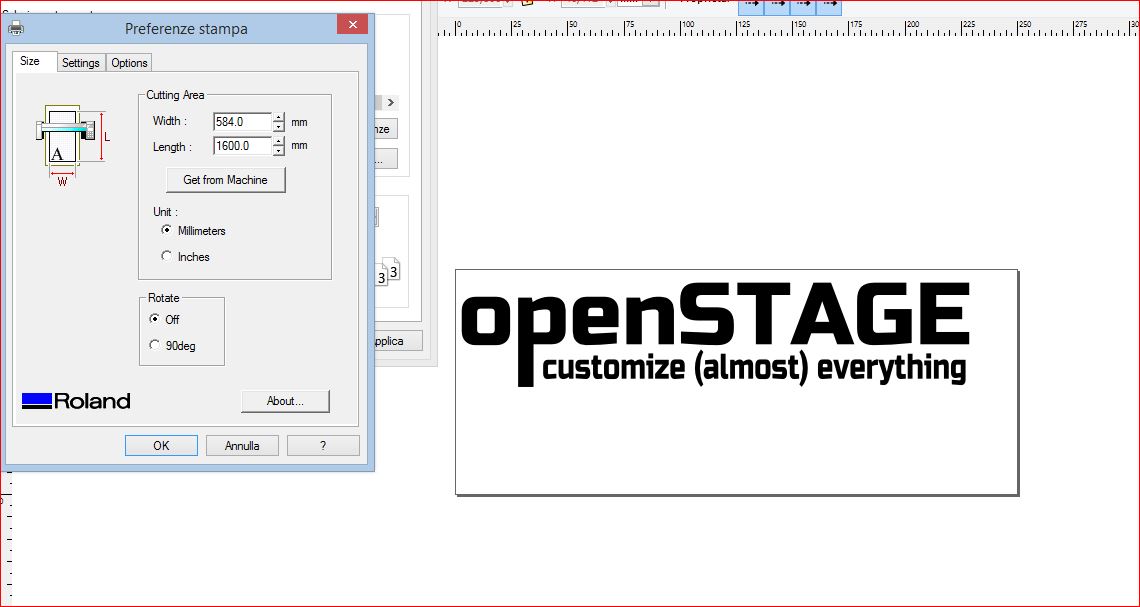Decrease Width with the down arrow
Viewport: 1140px width, 607px height.
(279, 126)
